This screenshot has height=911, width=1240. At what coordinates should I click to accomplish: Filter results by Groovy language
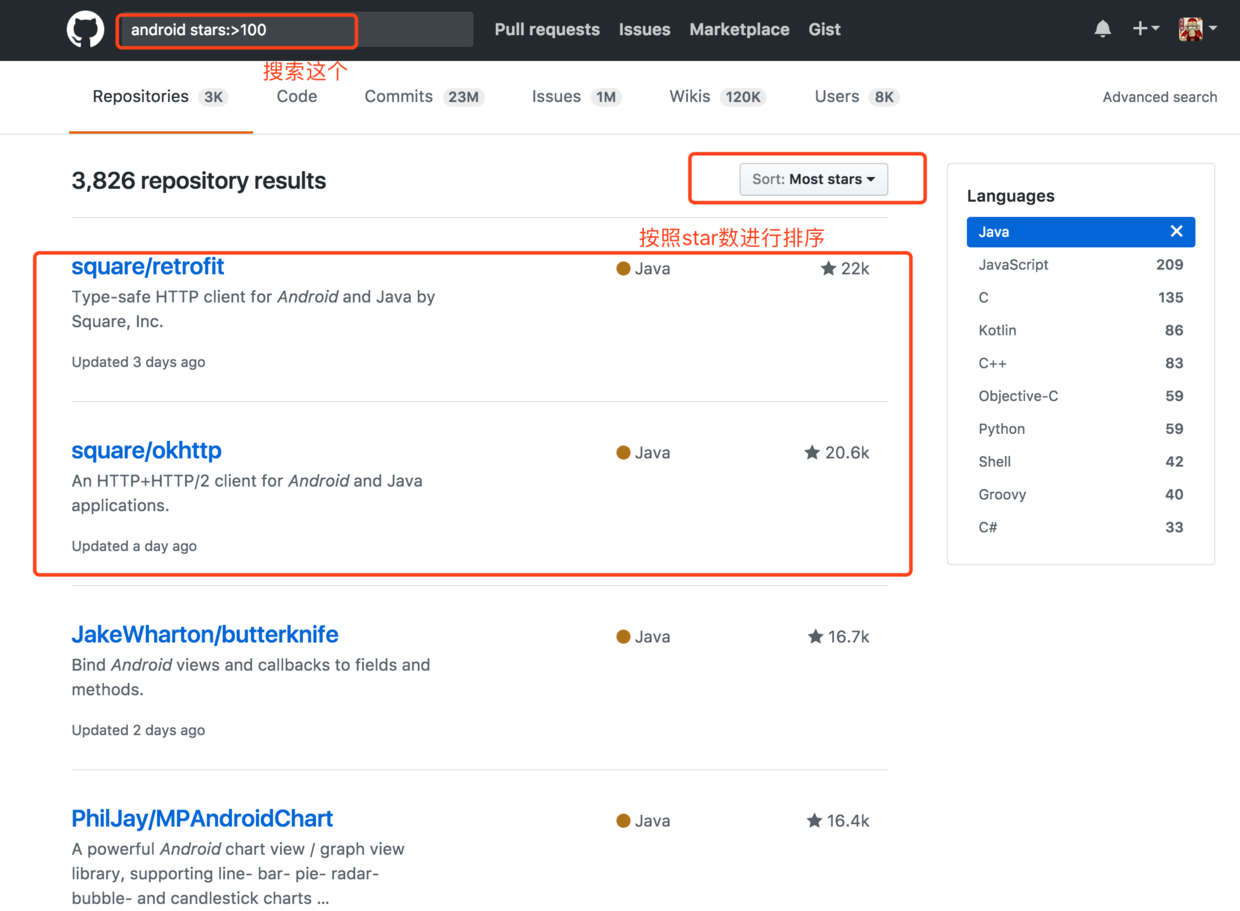pyautogui.click(x=1081, y=495)
